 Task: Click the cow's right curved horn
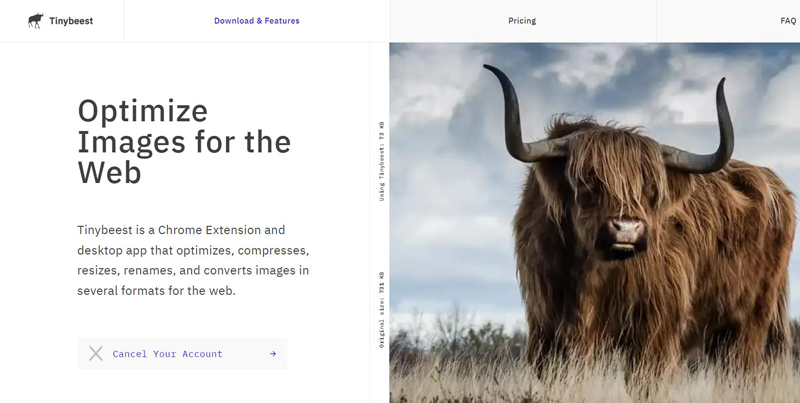tap(718, 120)
